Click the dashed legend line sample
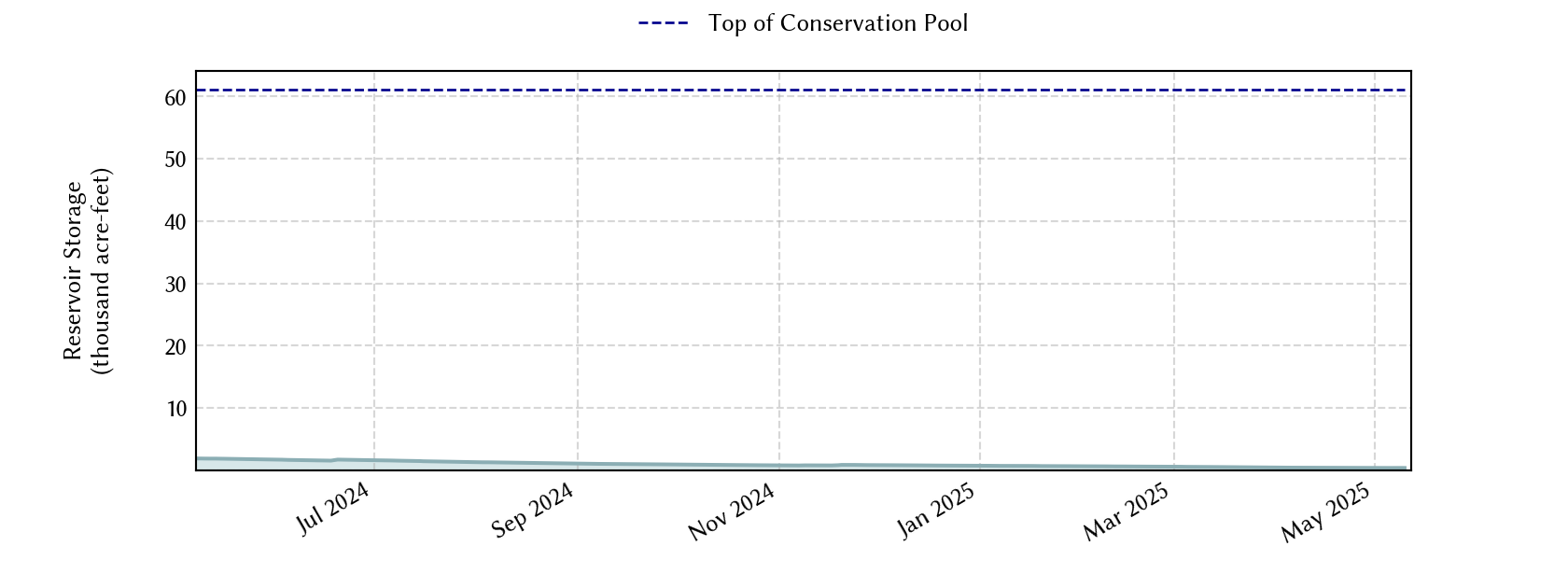 point(663,23)
